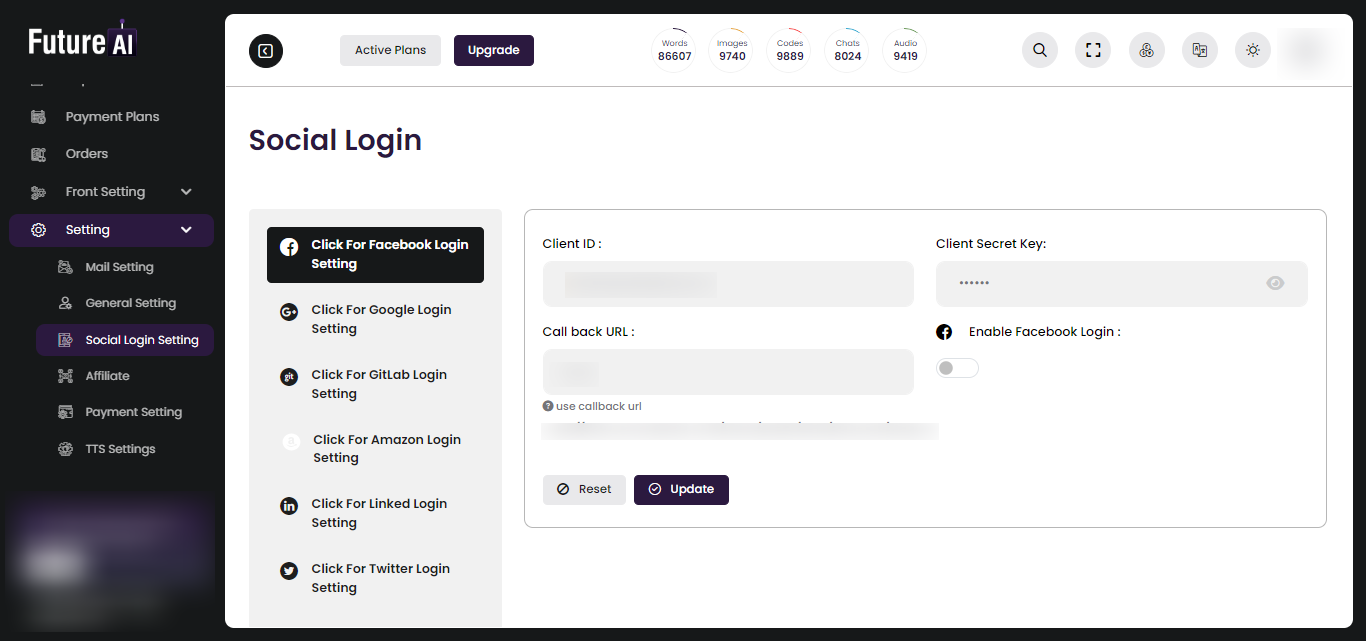This screenshot has height=641, width=1366.
Task: Click the collapse sidebar icon beside Active Plans
Action: (x=265, y=50)
